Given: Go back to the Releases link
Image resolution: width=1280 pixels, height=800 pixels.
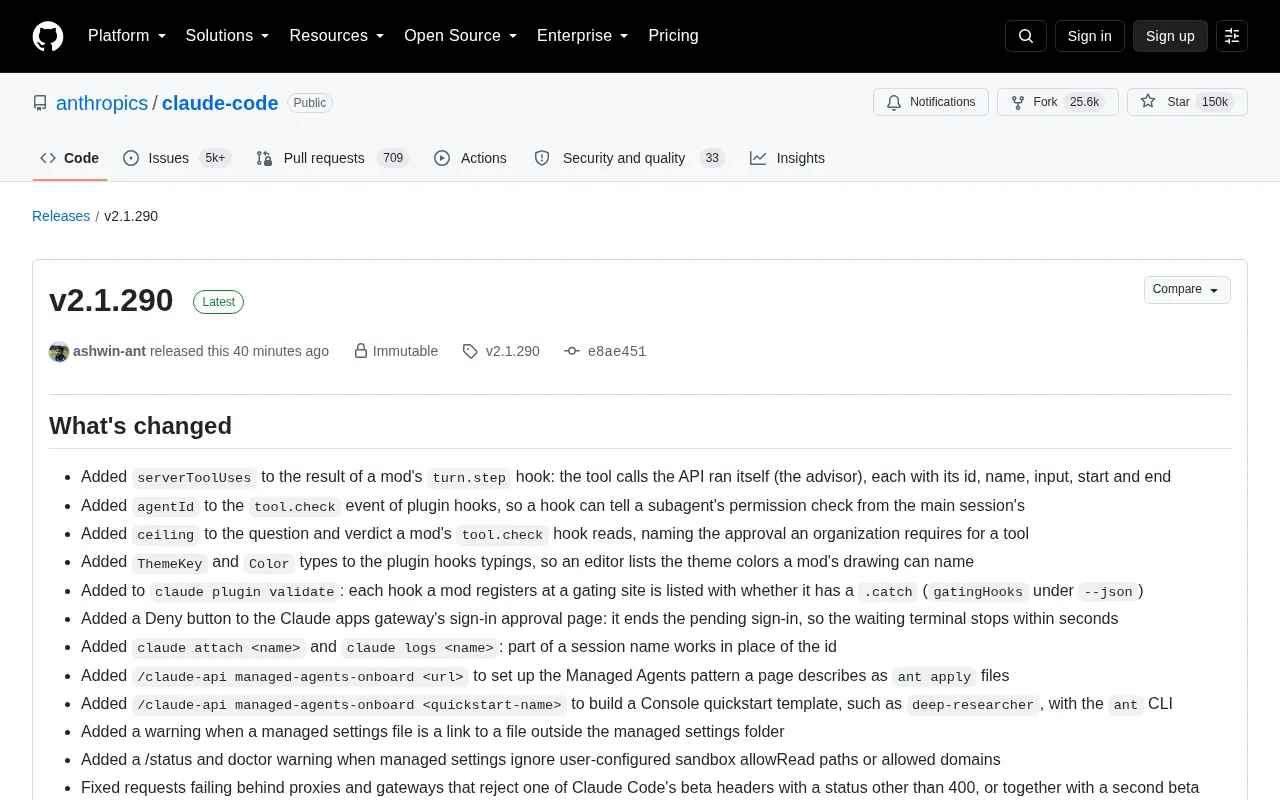Looking at the screenshot, I should (x=61, y=216).
